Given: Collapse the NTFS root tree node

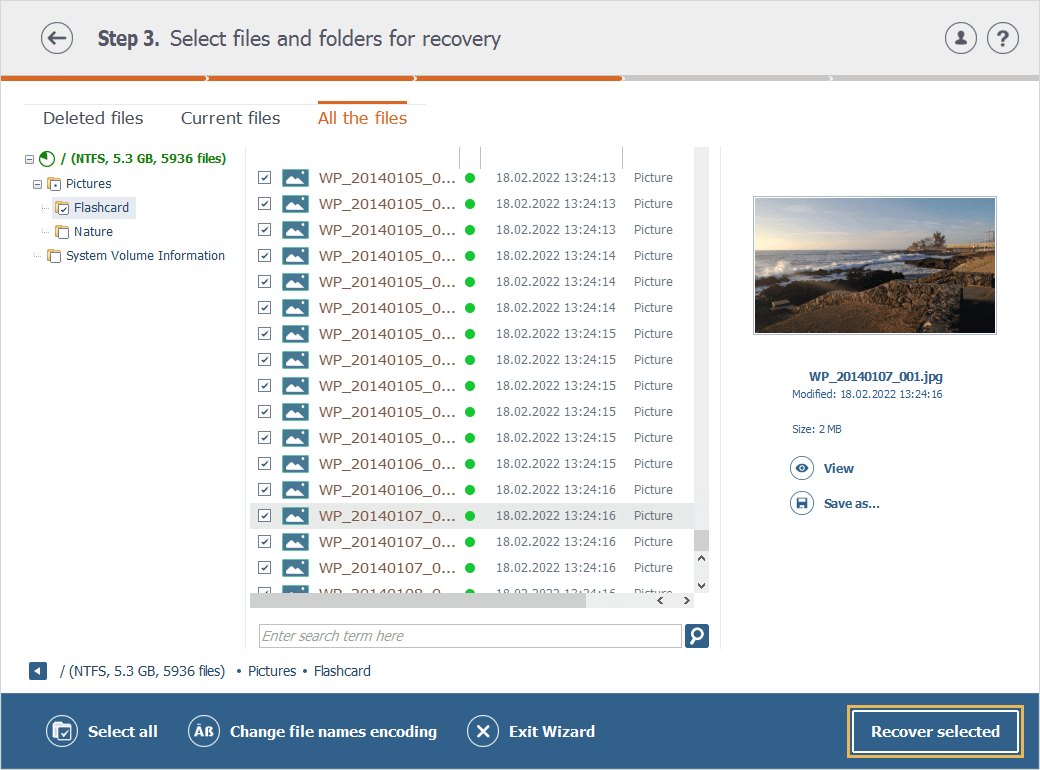Looking at the screenshot, I should point(29,159).
